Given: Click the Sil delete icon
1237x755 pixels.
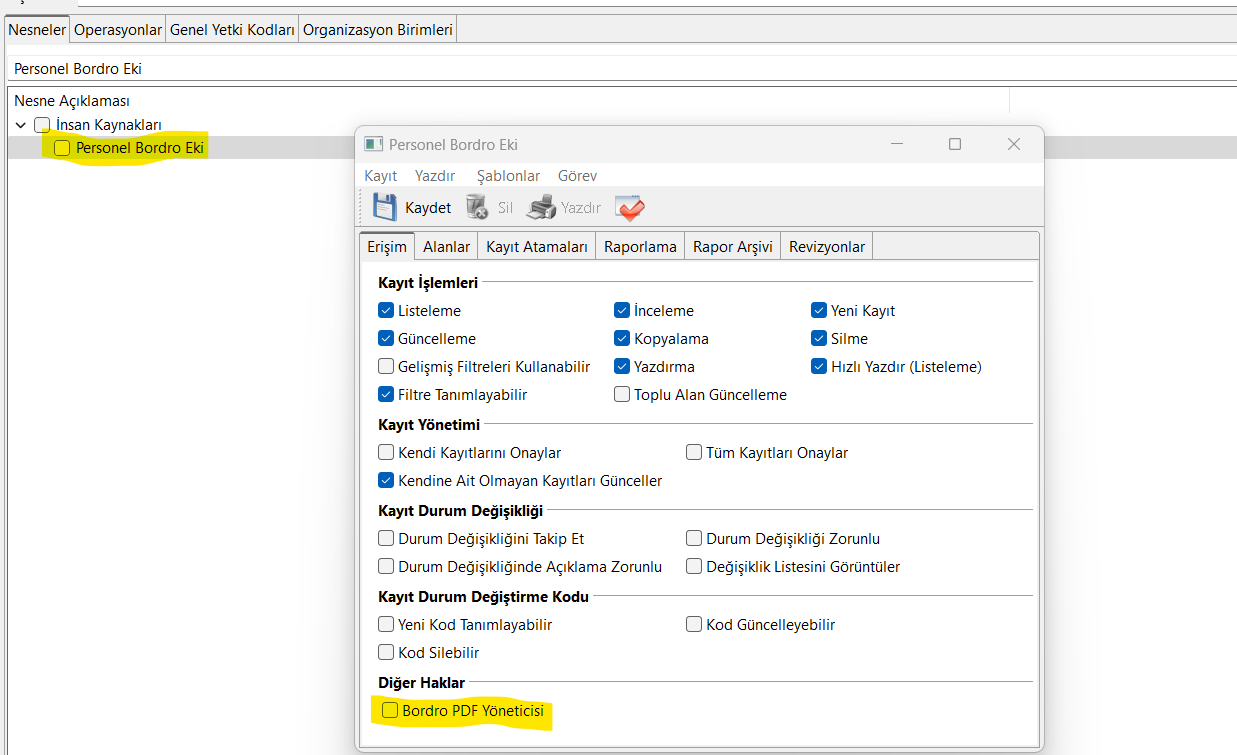Looking at the screenshot, I should pyautogui.click(x=477, y=207).
